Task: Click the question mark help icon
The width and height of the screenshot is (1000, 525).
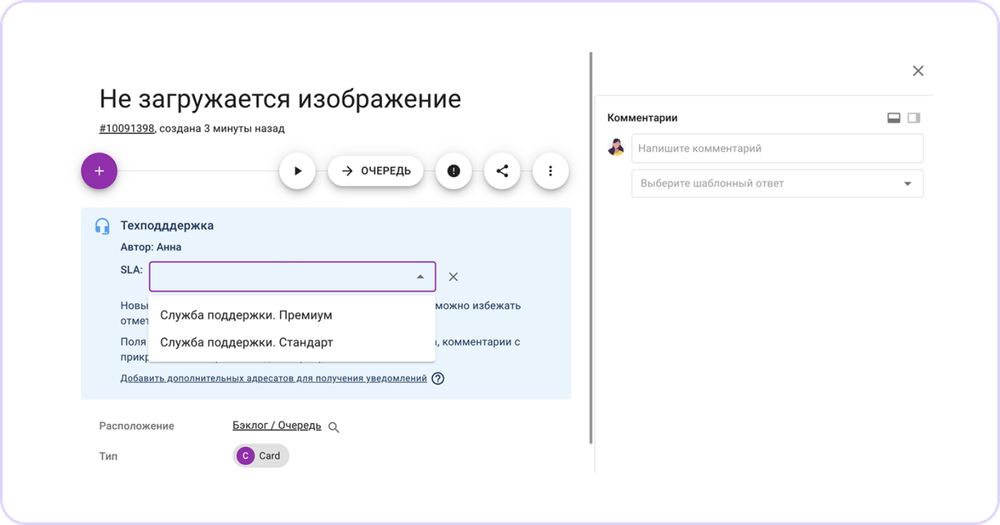Action: coord(438,378)
